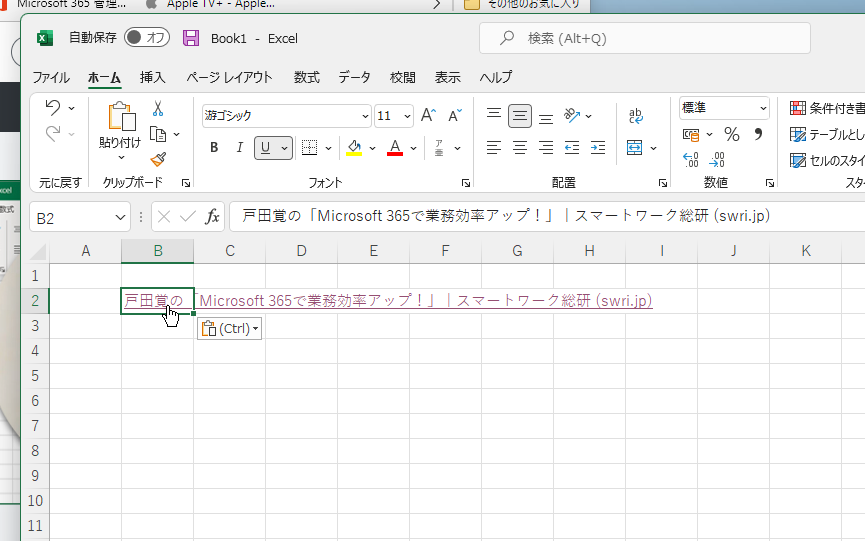The image size is (865, 541).
Task: Align text to top
Action: pos(494,115)
